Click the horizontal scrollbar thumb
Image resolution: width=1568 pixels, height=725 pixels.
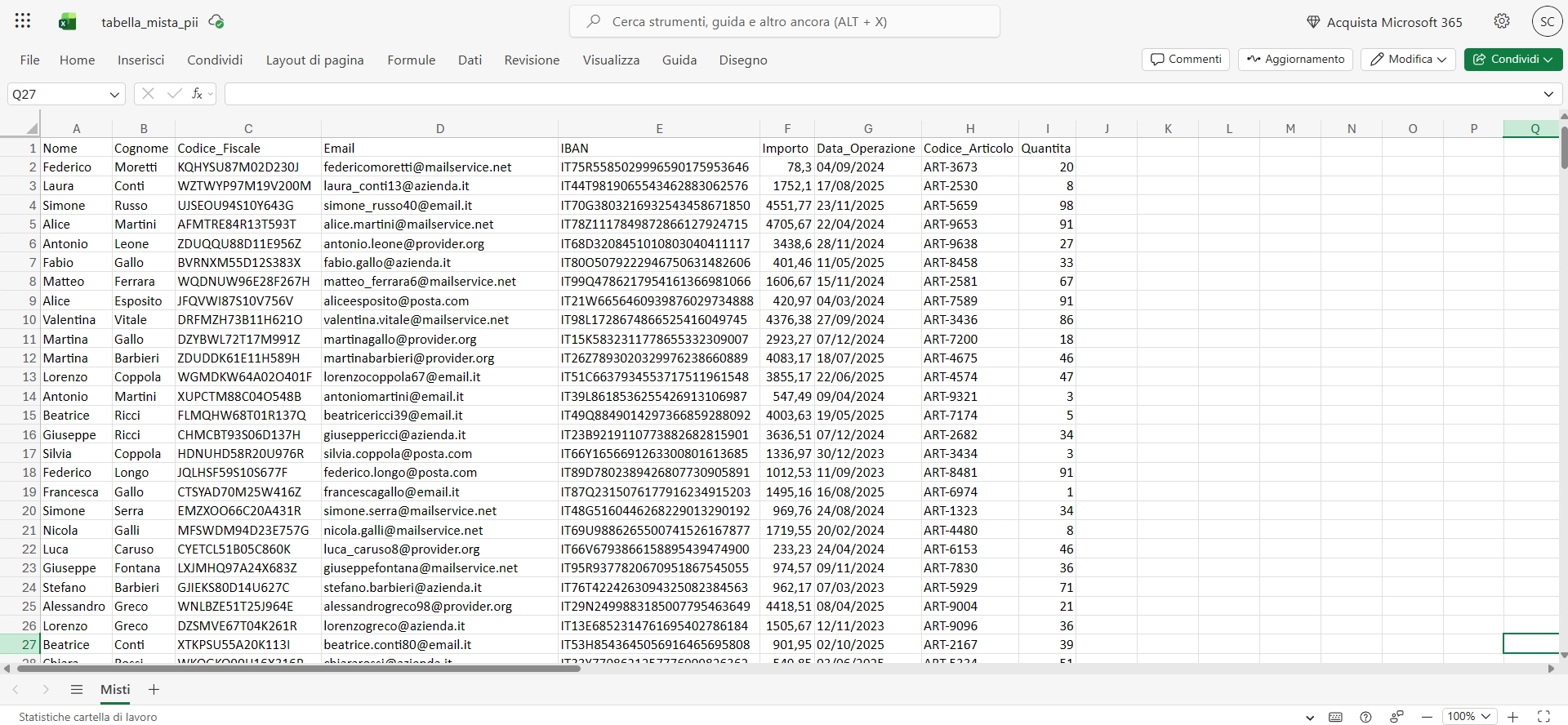[298, 669]
